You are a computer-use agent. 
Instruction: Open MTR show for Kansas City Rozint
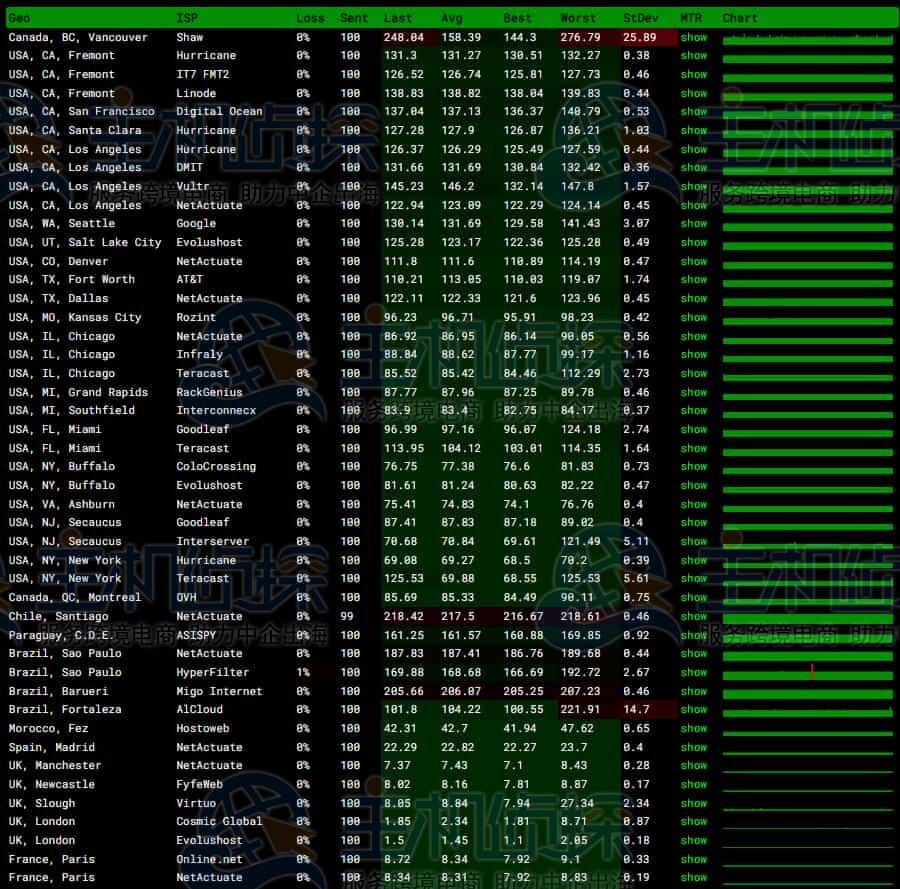click(693, 317)
